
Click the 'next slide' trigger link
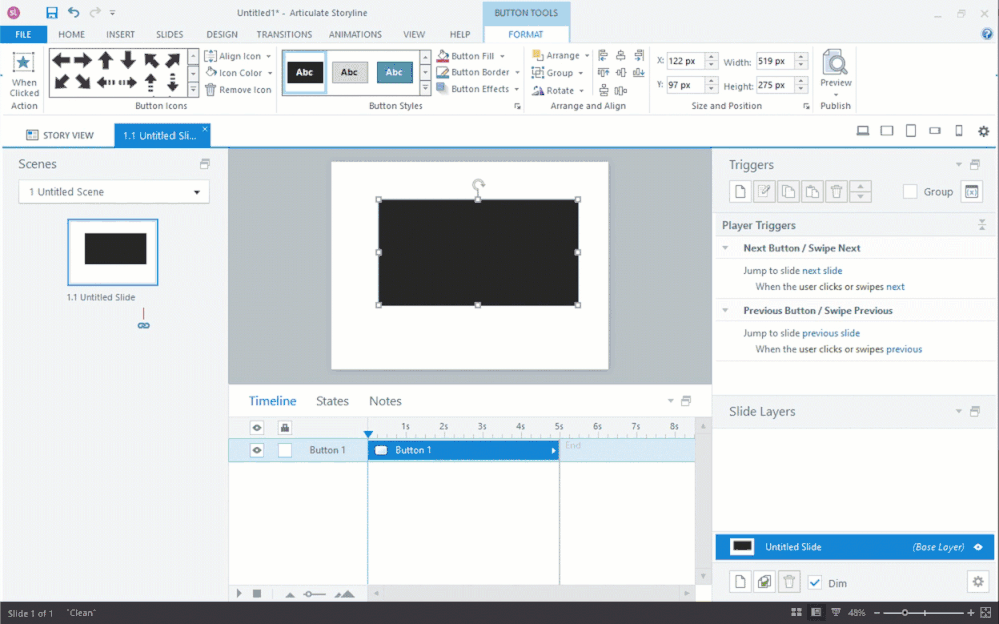coord(822,271)
